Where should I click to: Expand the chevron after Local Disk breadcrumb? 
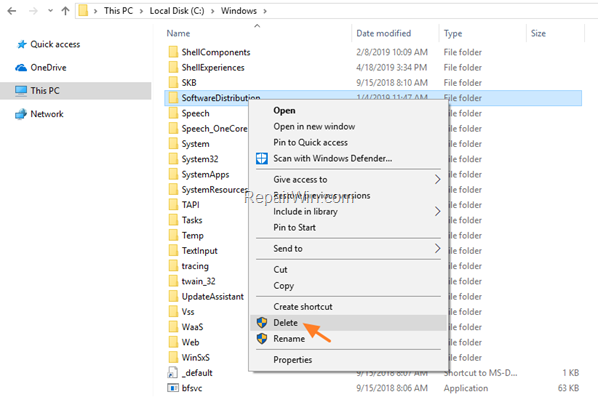pyautogui.click(x=212, y=11)
